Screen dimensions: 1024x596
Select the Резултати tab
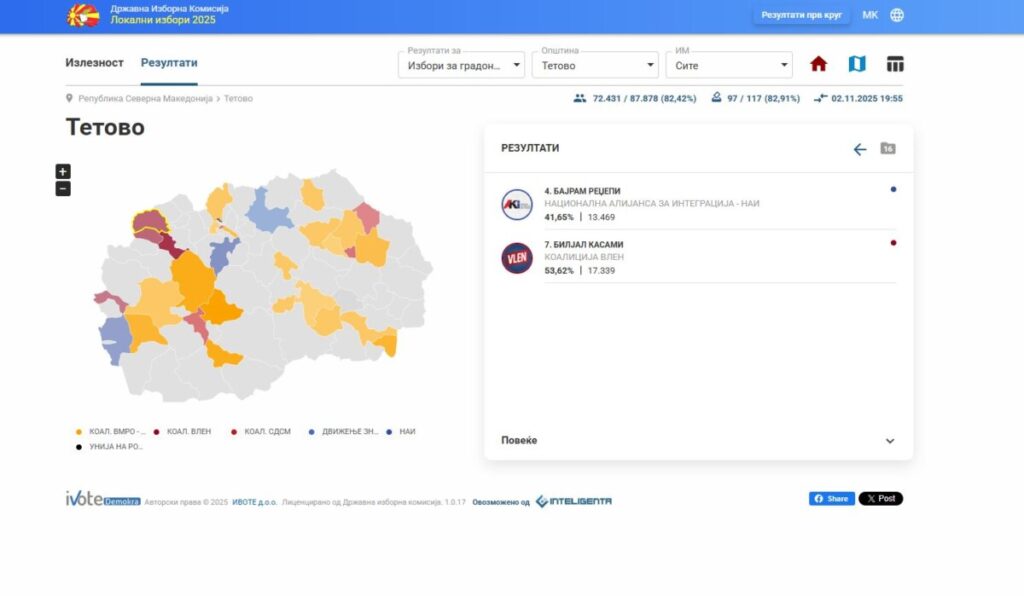[169, 63]
